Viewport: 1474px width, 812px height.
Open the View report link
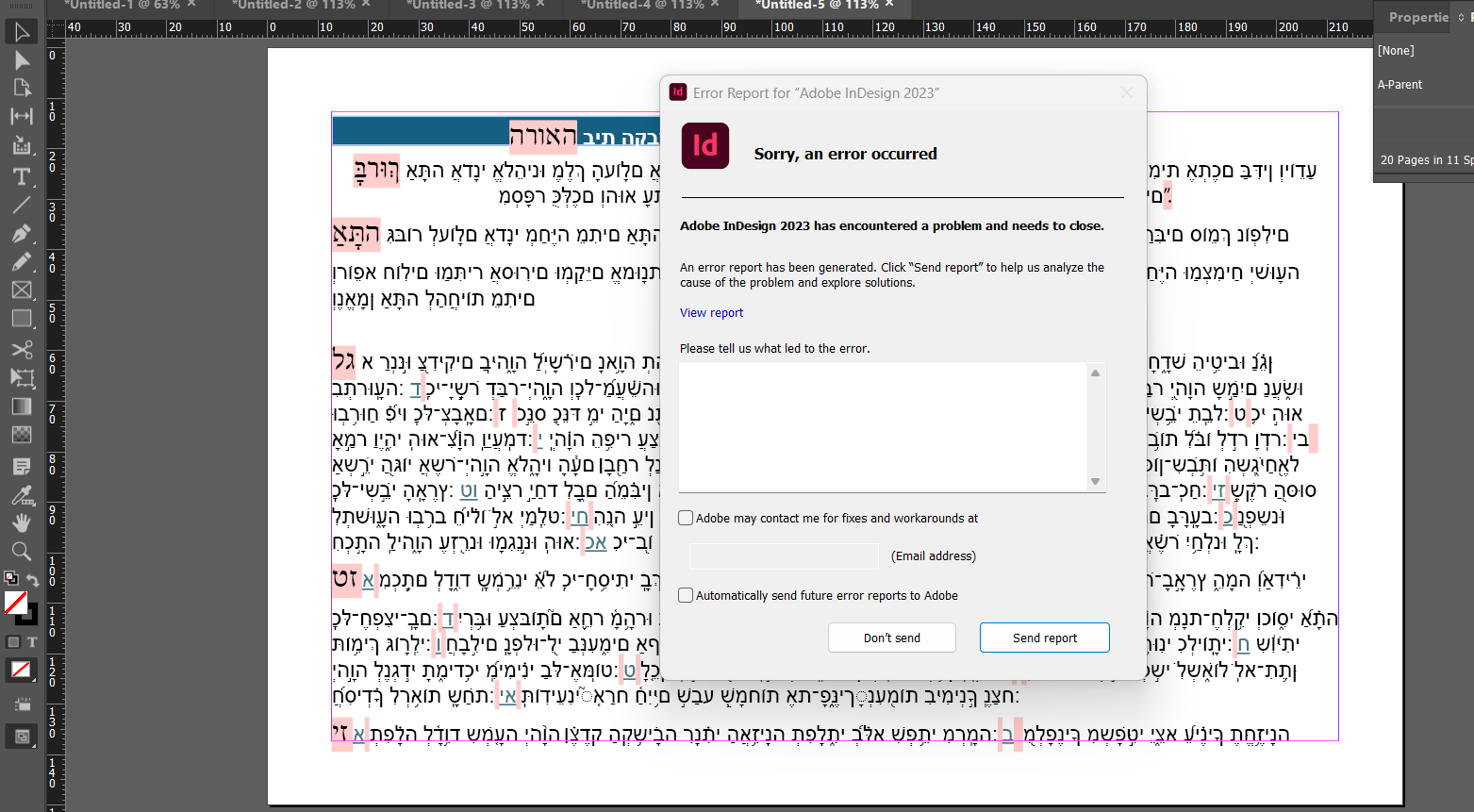tap(711, 312)
